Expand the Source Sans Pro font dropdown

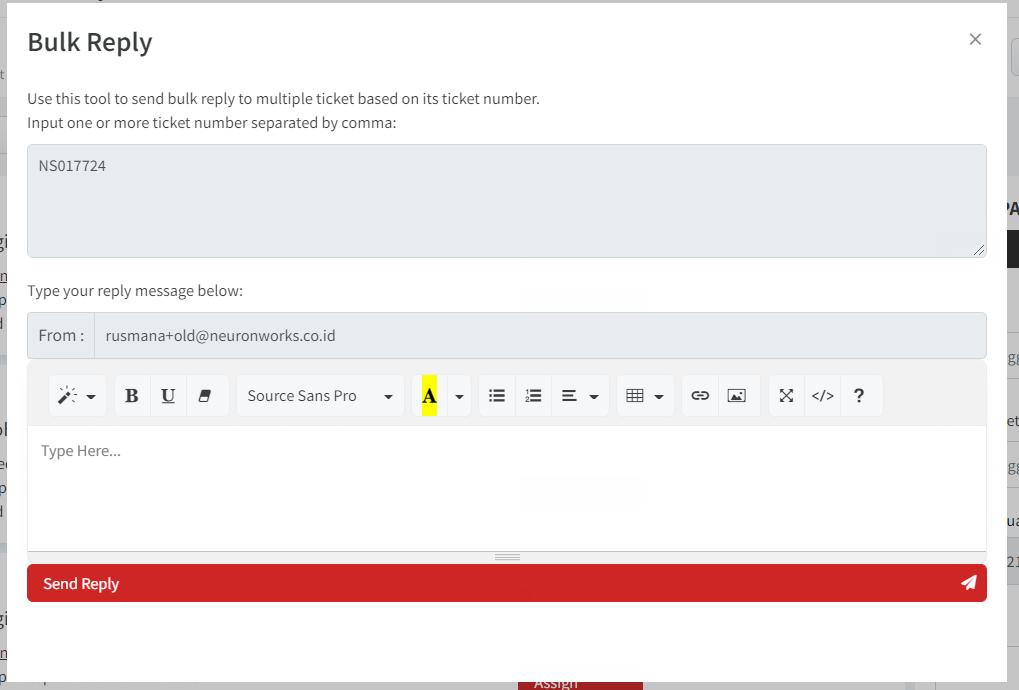pos(320,396)
